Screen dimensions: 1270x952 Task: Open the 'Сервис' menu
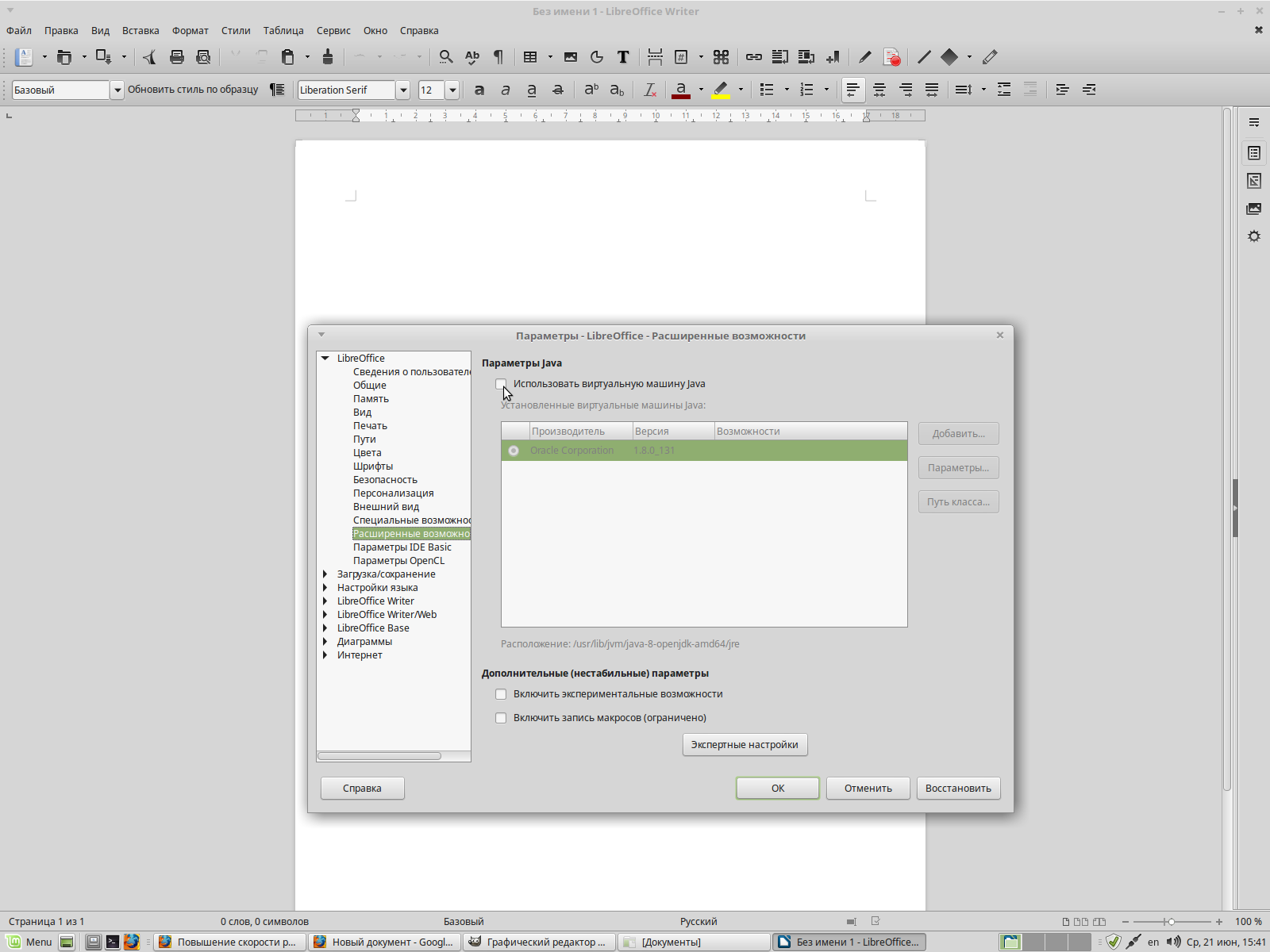[333, 30]
